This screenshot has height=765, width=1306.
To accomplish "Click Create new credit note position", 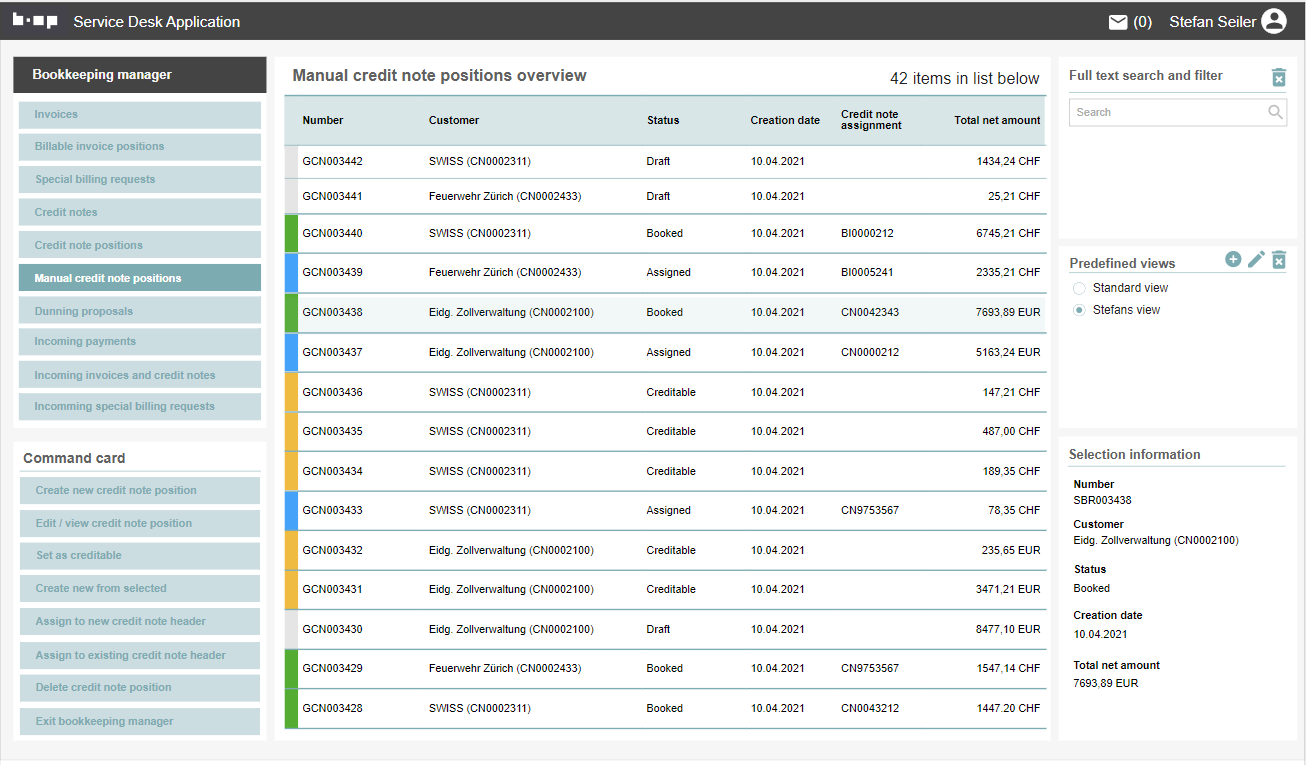I will [140, 490].
